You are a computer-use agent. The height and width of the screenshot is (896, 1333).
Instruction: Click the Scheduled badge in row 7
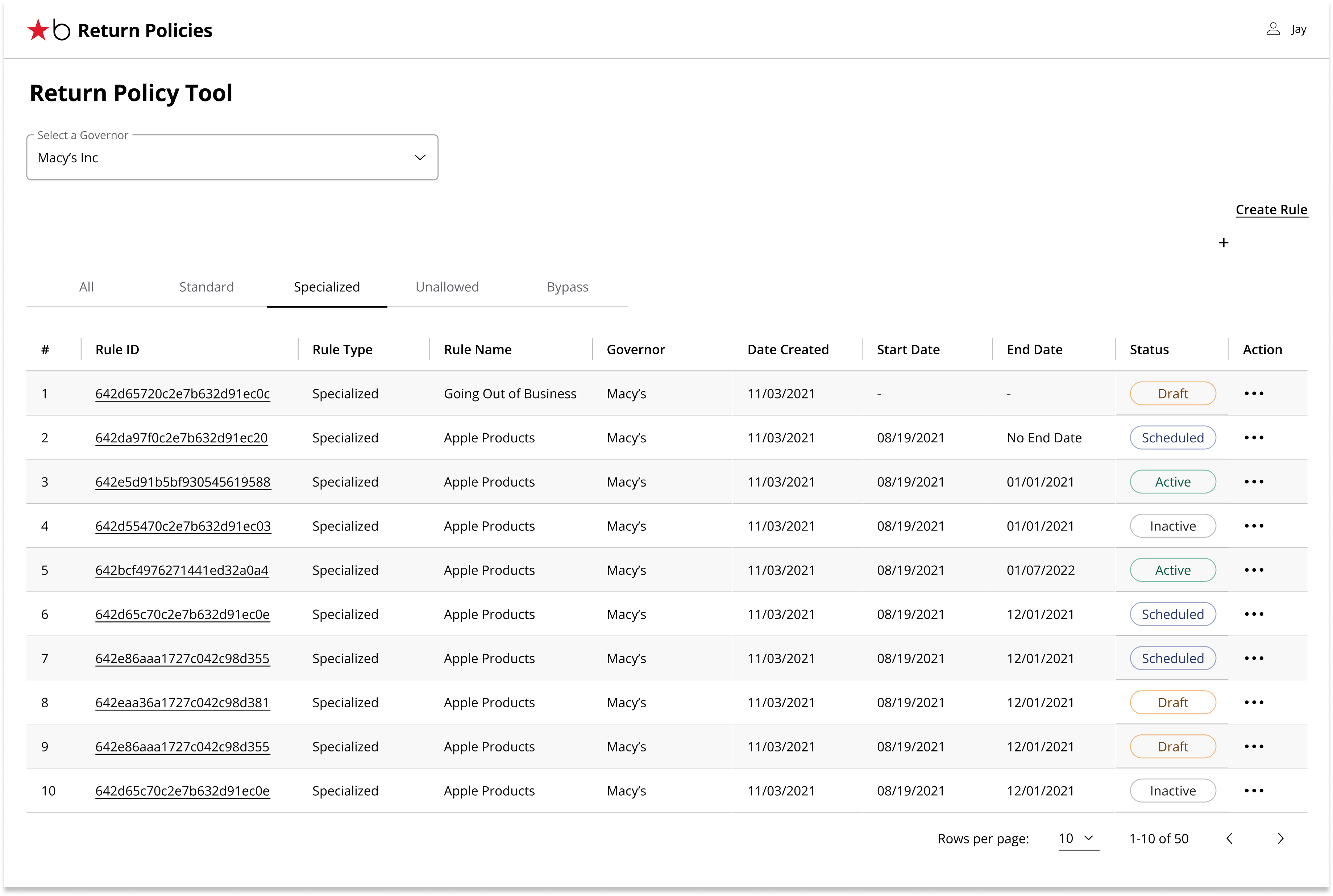pos(1172,658)
